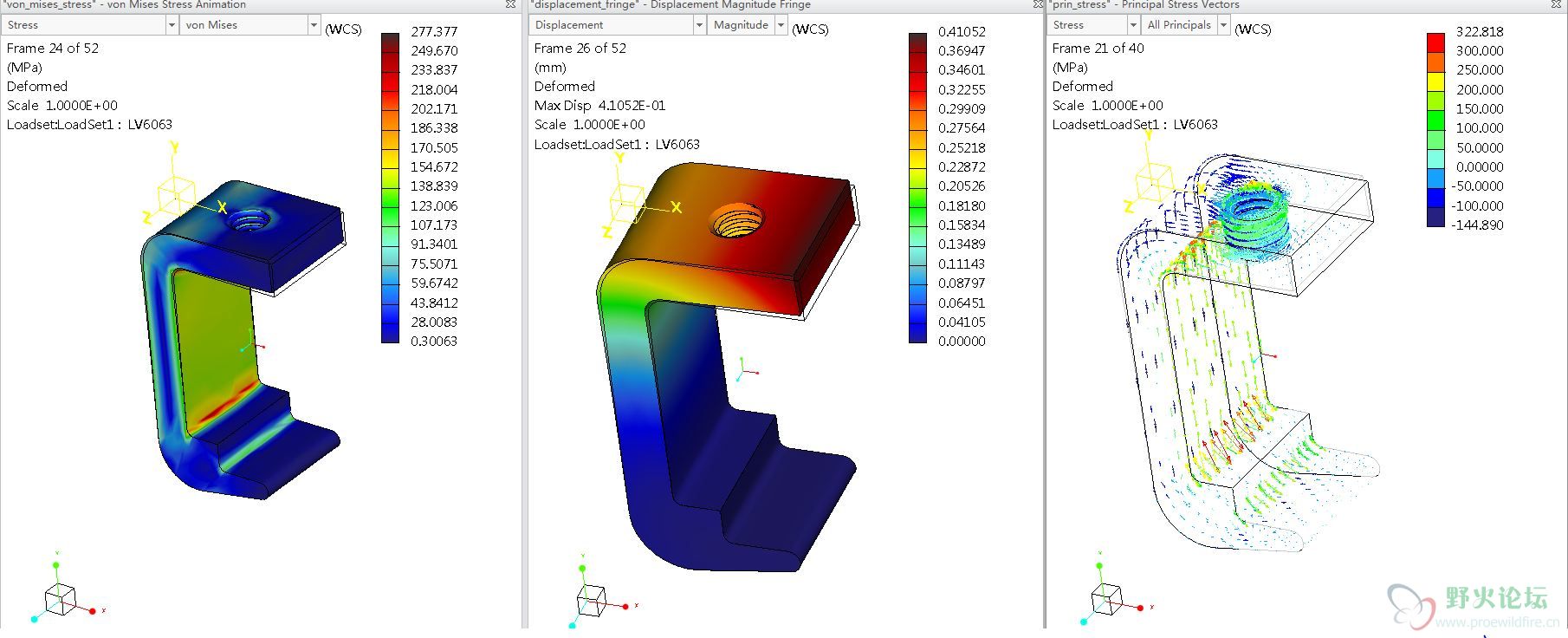This screenshot has height=638, width=1568.
Task: Click orientation triad icon in von Mises window
Action: pyautogui.click(x=61, y=596)
